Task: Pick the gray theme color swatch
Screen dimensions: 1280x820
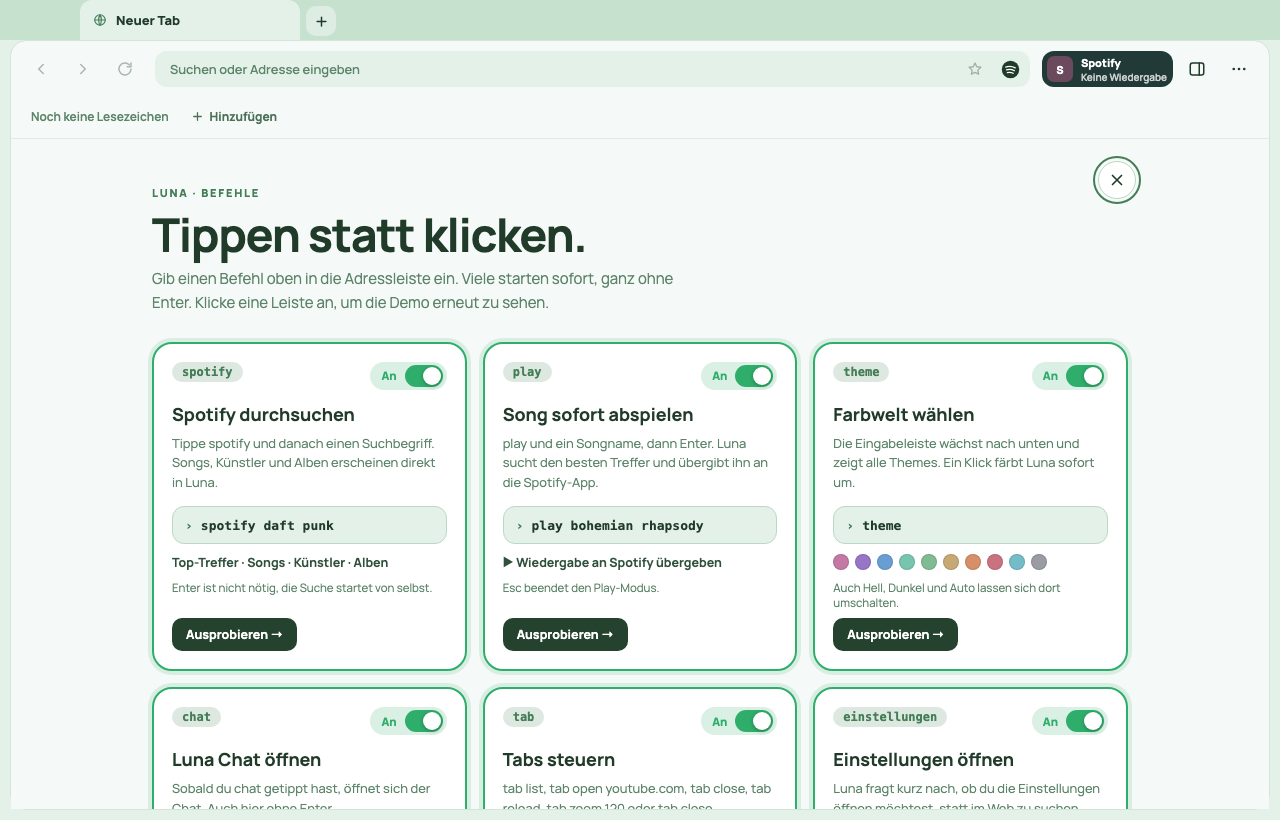Action: point(1039,562)
